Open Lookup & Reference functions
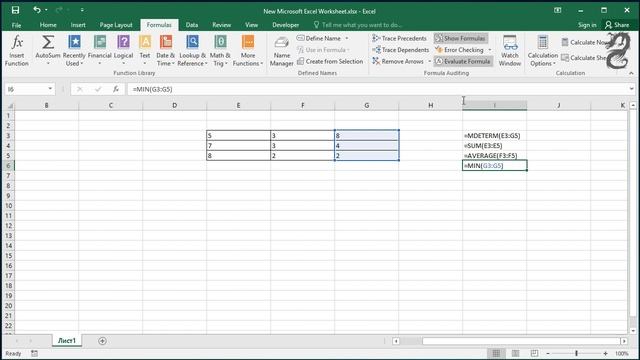Screen dimensions: 640x360 (x=192, y=51)
